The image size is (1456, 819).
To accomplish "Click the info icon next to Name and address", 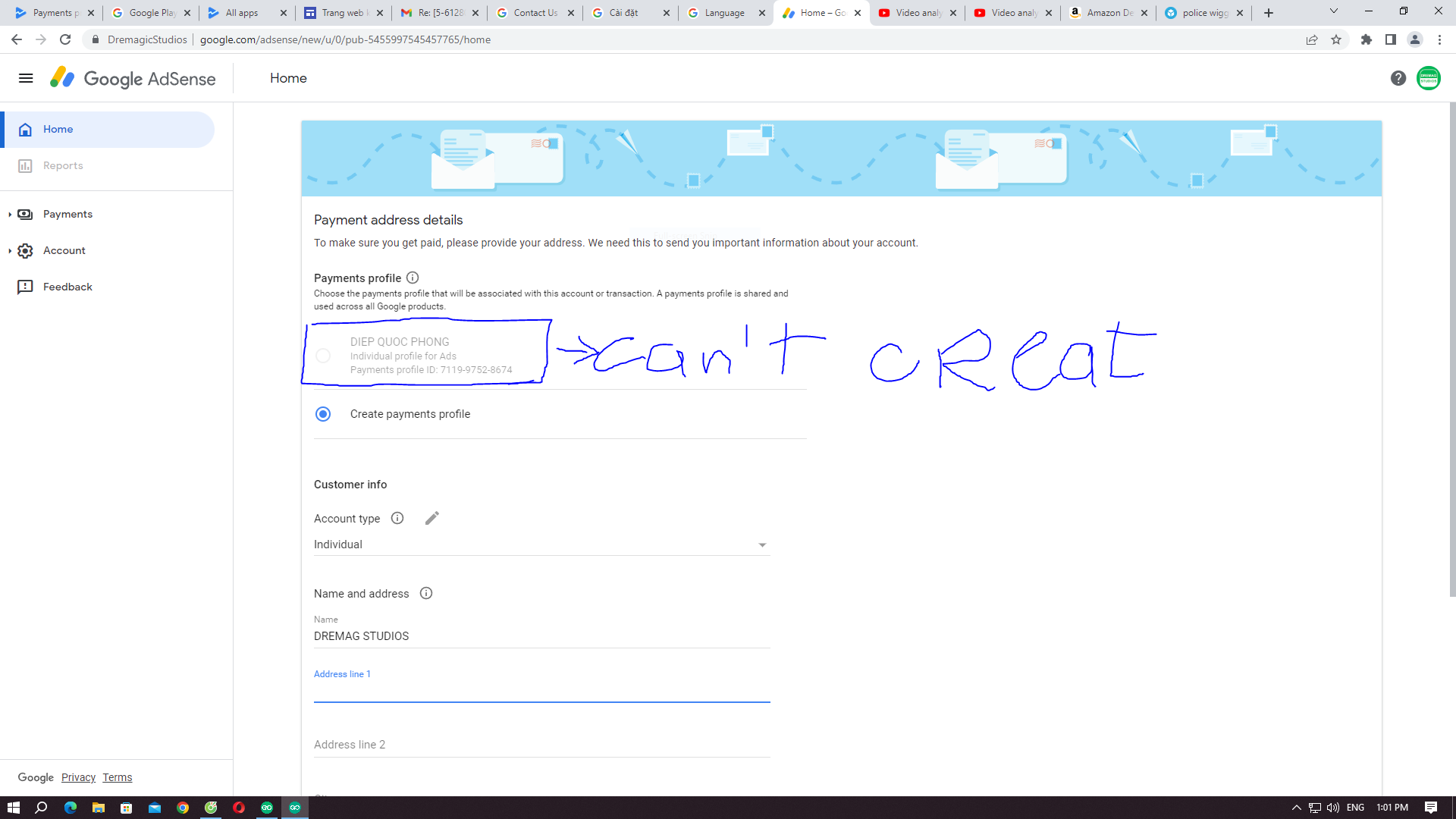I will click(426, 593).
